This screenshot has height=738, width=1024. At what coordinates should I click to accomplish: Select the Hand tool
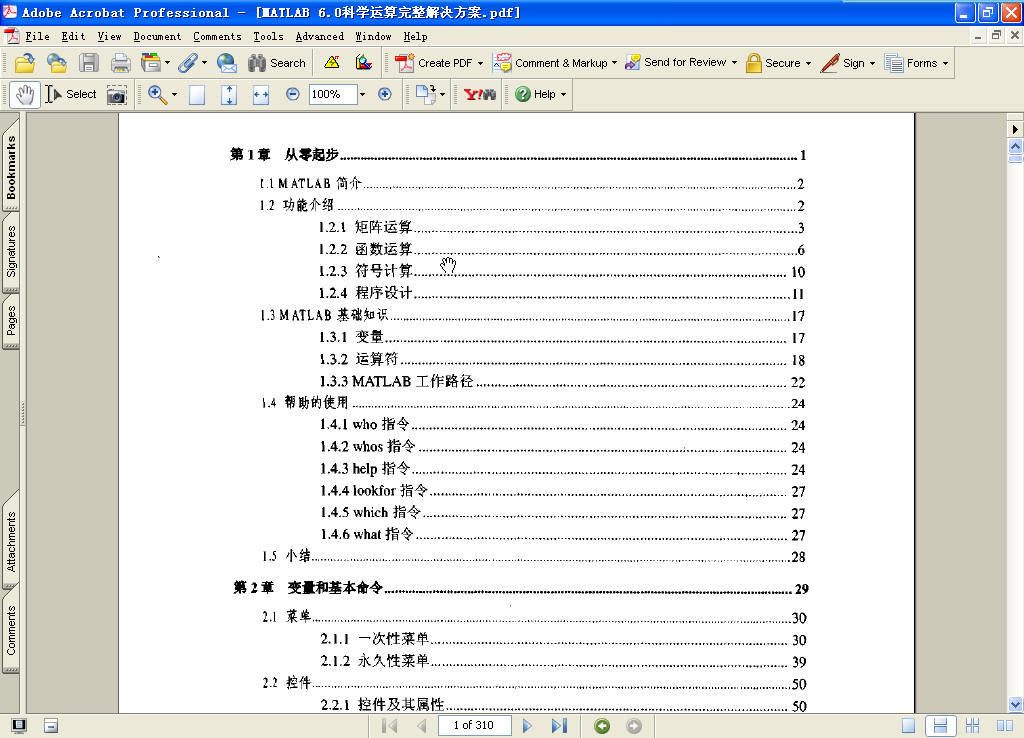(25, 95)
